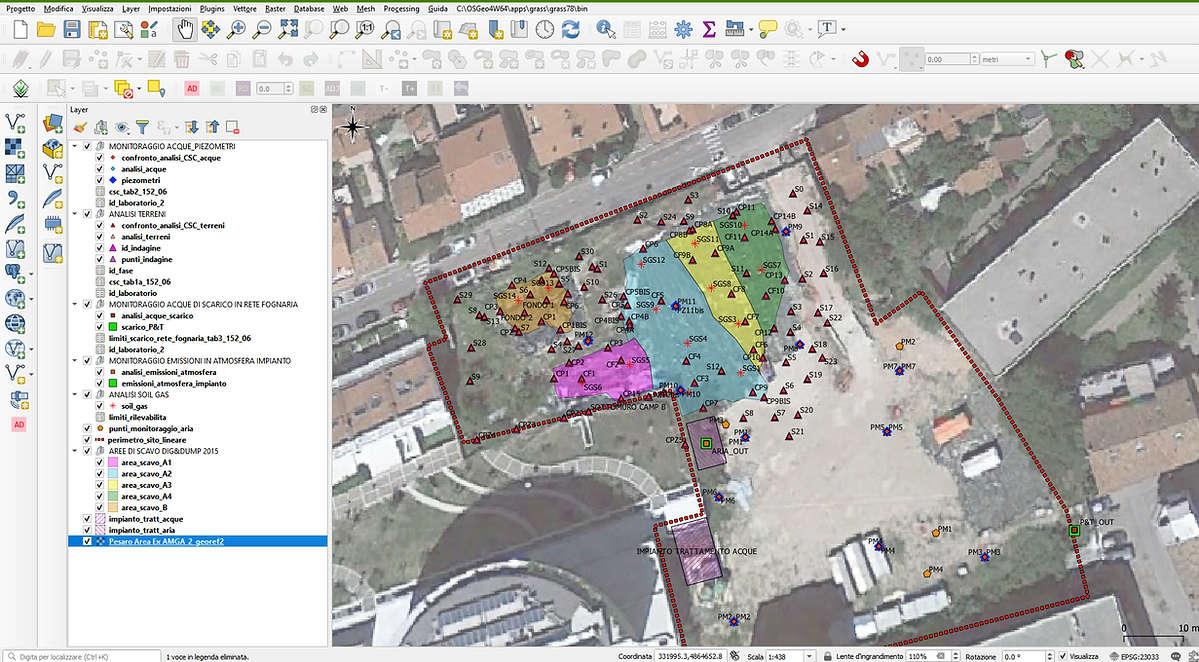
Task: Uncheck the area_scavo_A1 layer
Action: (100, 462)
